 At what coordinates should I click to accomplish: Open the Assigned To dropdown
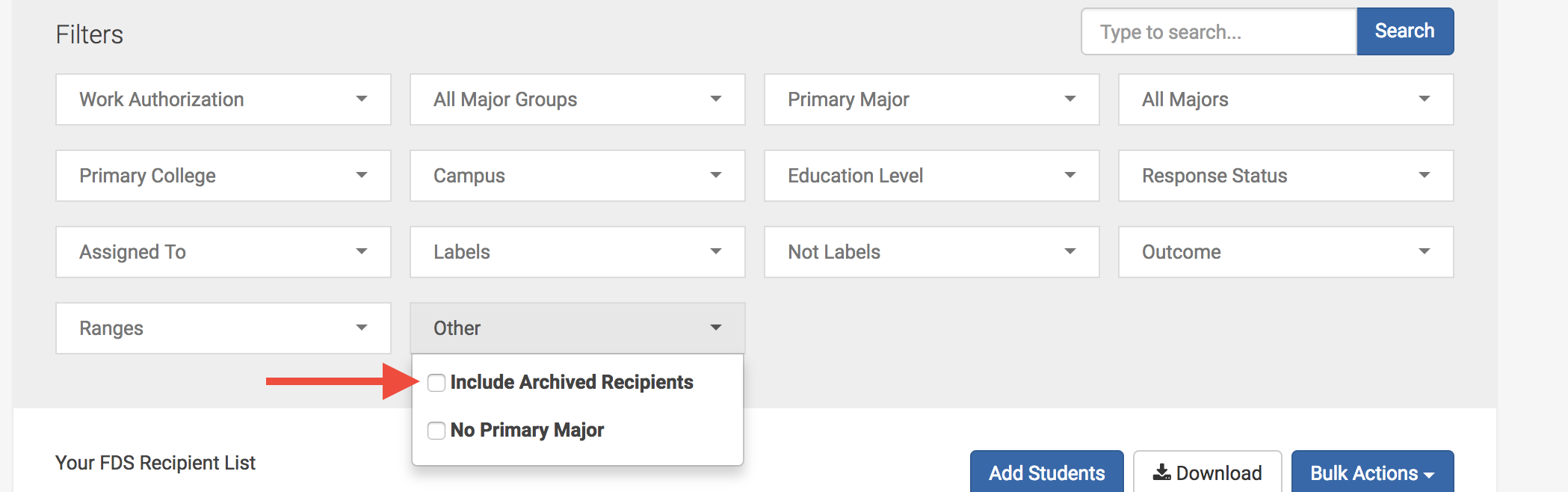223,252
